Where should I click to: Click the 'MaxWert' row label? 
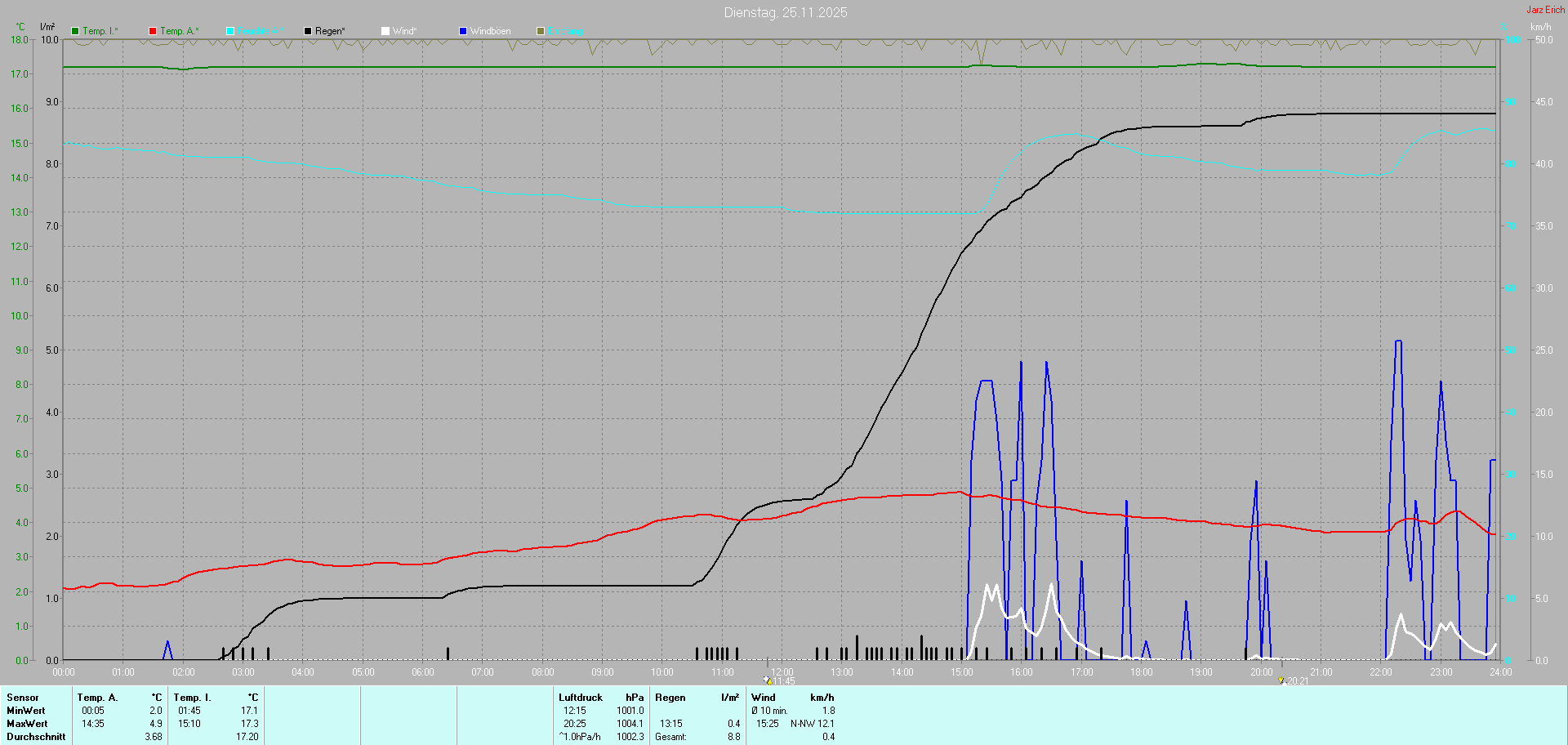[x=27, y=724]
